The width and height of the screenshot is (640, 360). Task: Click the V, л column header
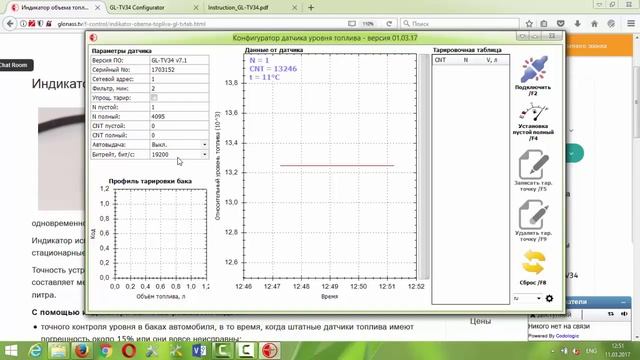(x=492, y=60)
